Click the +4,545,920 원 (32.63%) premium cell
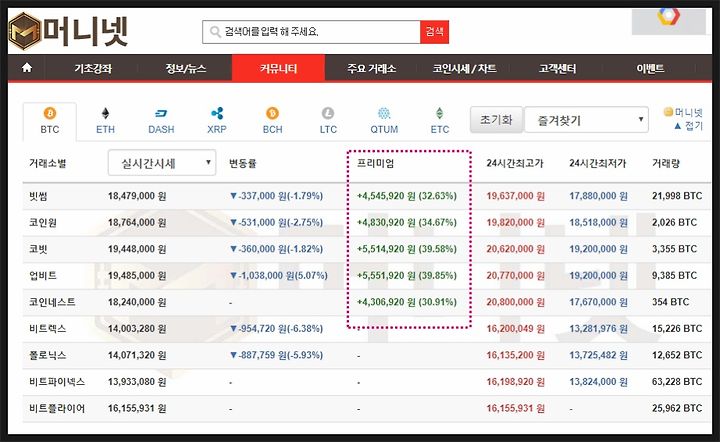This screenshot has width=720, height=442. point(407,196)
